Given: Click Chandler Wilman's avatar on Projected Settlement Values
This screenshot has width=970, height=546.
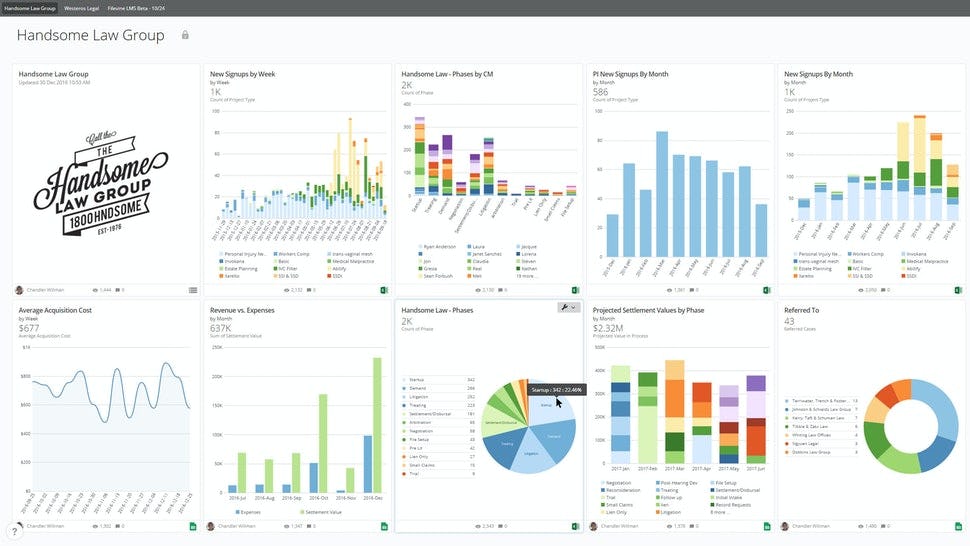Looking at the screenshot, I should tap(593, 526).
